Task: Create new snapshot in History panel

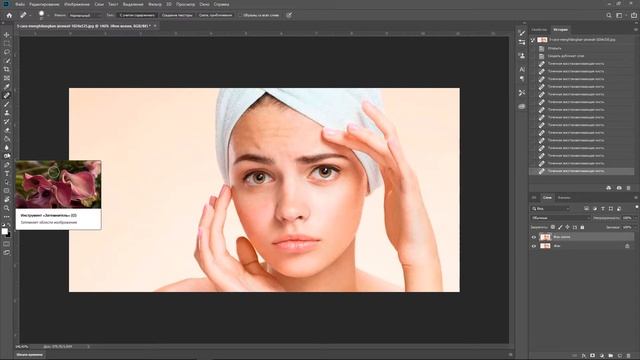Action: tap(619, 188)
